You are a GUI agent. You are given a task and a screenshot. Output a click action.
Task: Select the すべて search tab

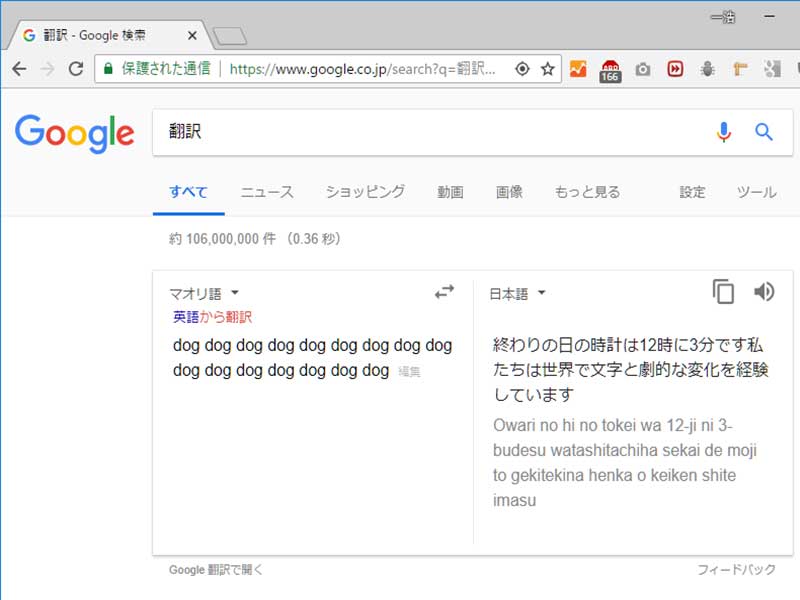point(188,192)
